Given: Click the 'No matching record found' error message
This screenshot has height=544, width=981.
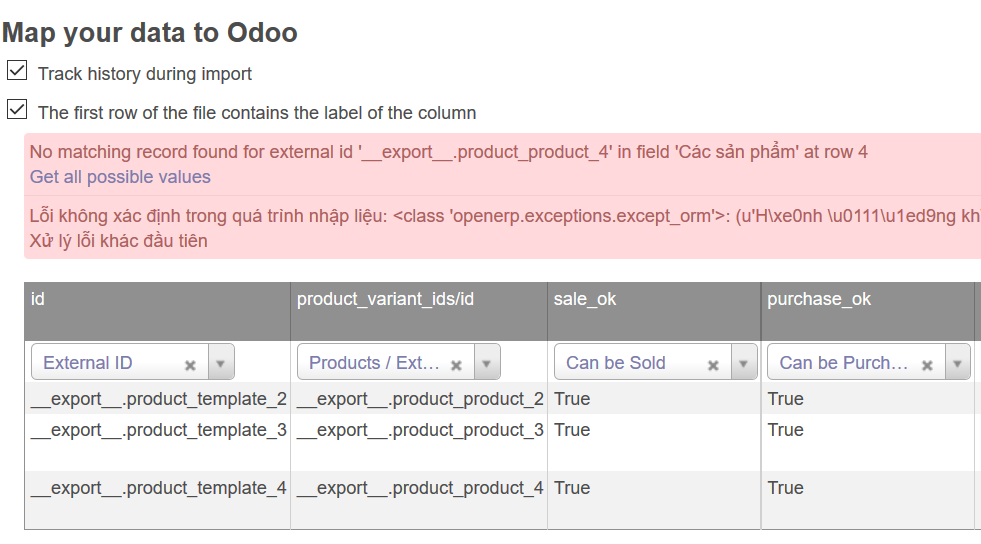Looking at the screenshot, I should (x=449, y=152).
